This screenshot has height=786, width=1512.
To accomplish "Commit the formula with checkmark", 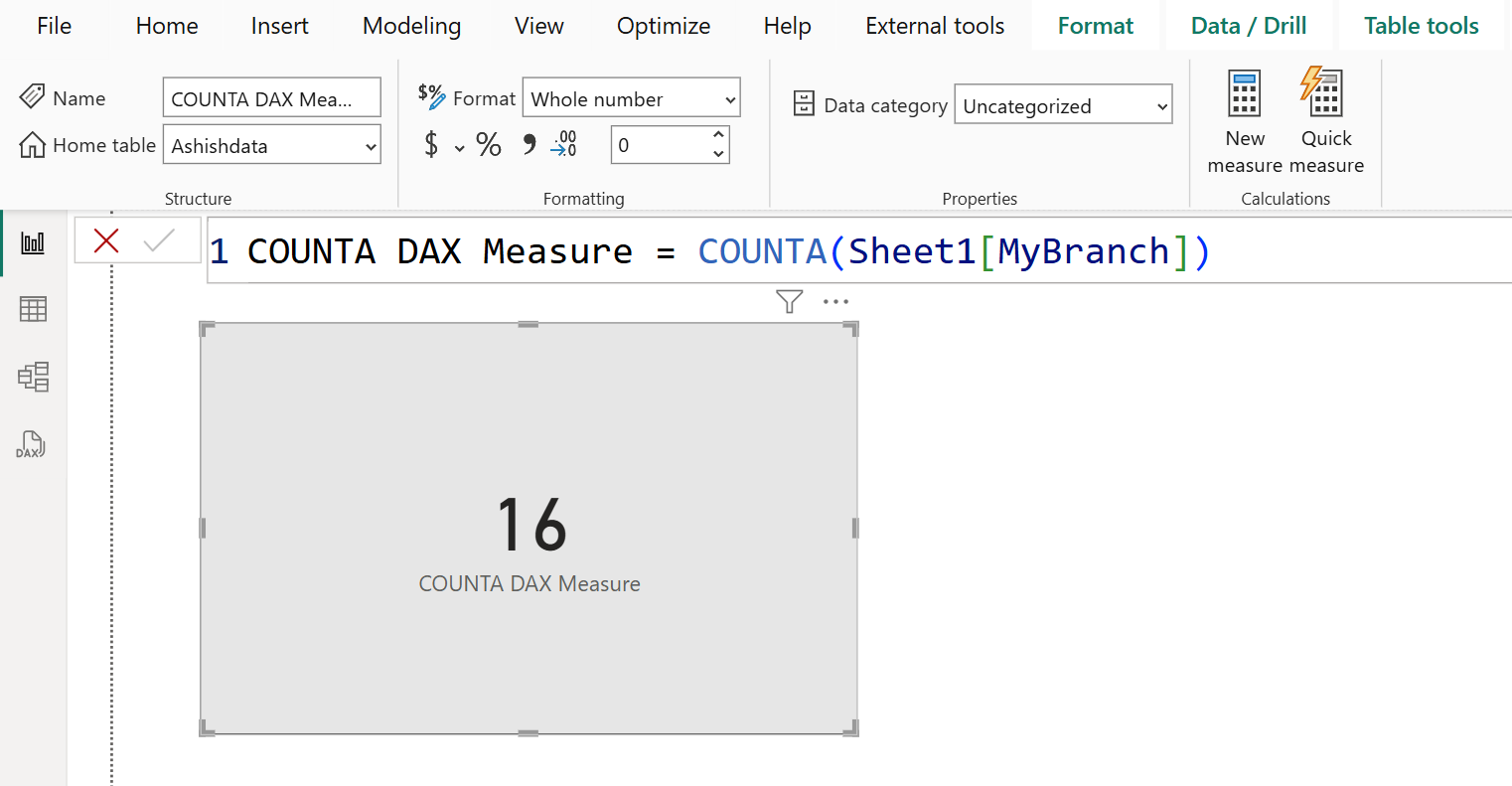I will pyautogui.click(x=159, y=240).
